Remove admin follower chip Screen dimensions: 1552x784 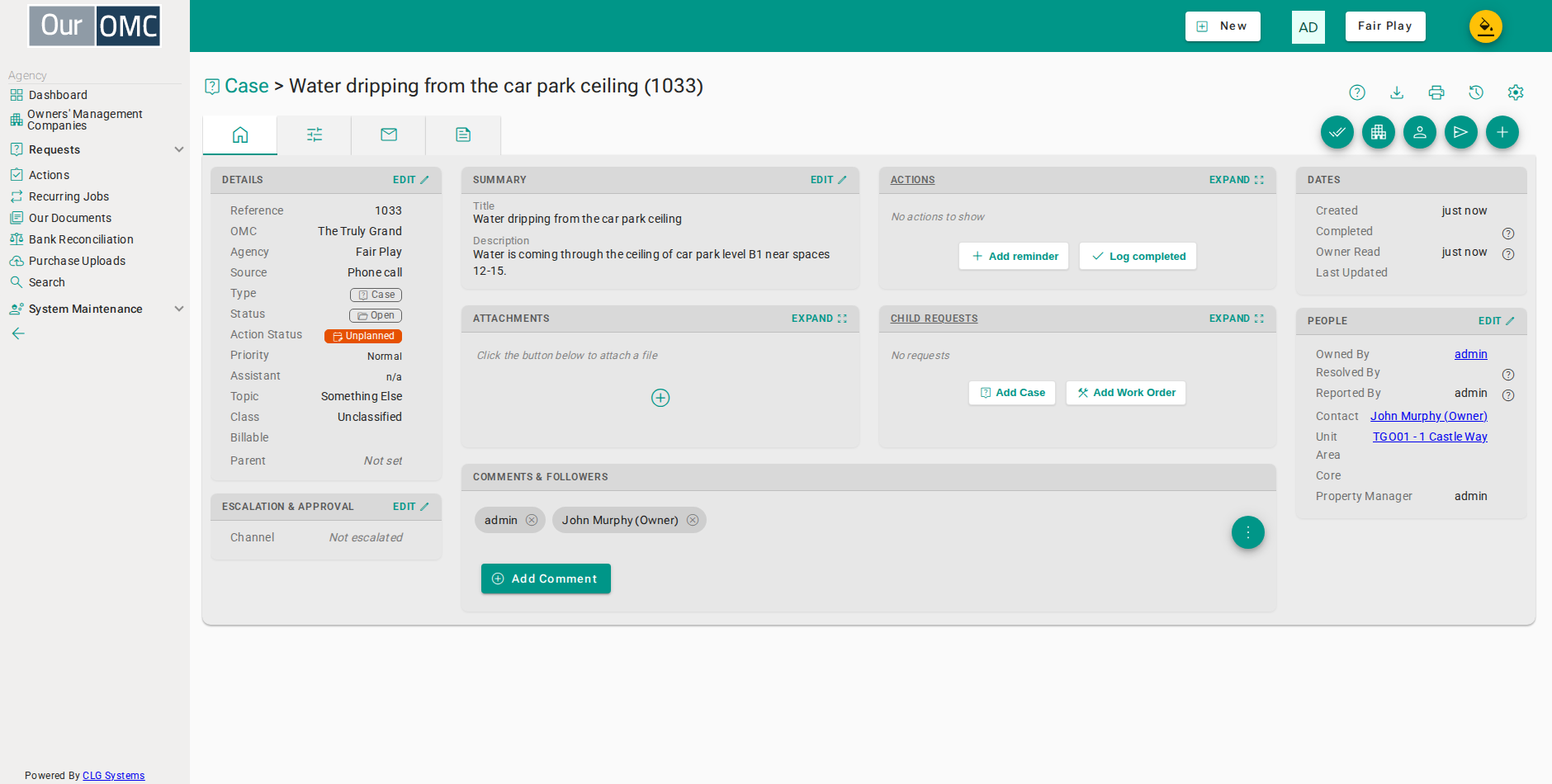532,520
